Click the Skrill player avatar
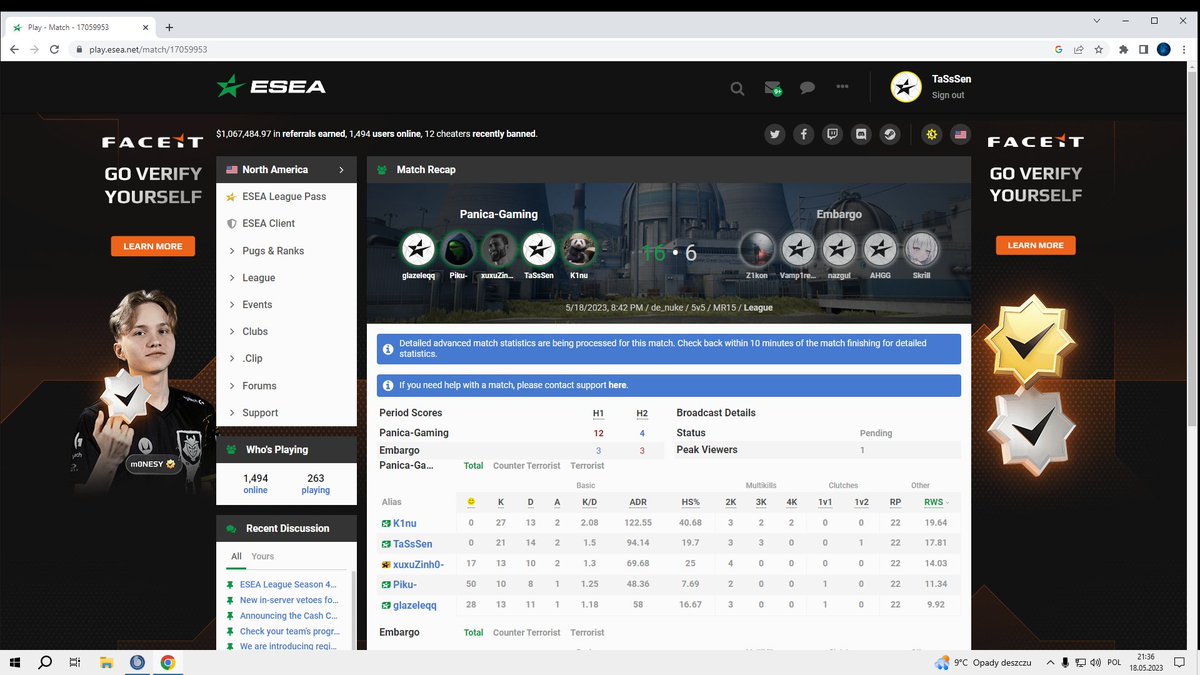 point(921,249)
